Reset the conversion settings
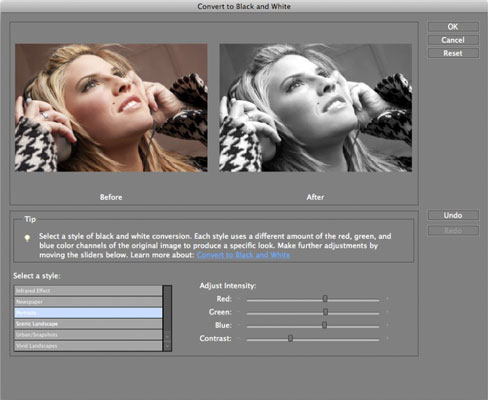 [x=453, y=53]
